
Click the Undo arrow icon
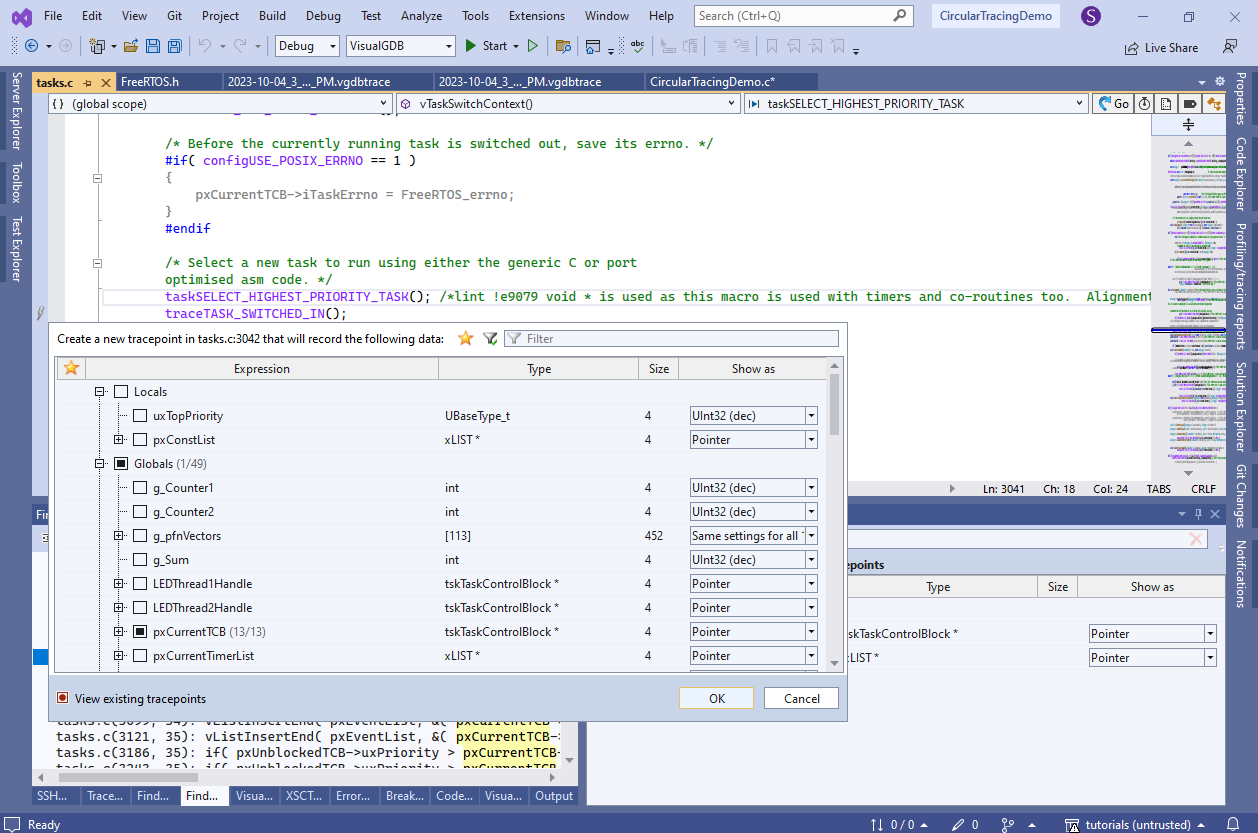(x=204, y=46)
